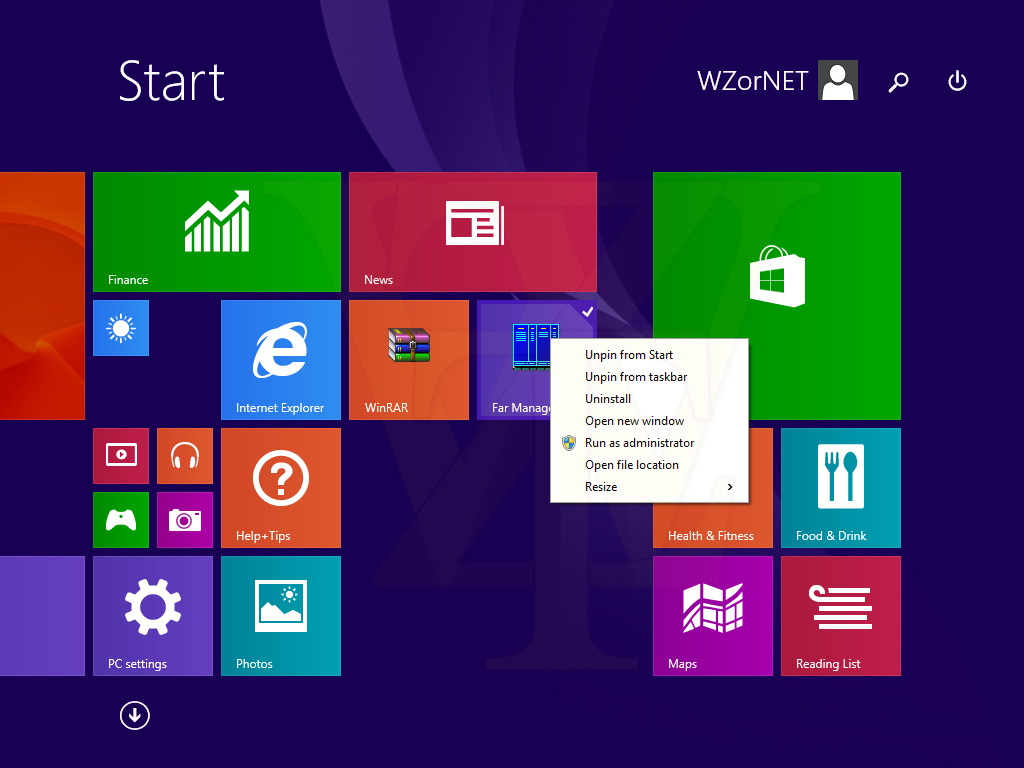
Task: Open the Camera tile
Action: [x=185, y=519]
